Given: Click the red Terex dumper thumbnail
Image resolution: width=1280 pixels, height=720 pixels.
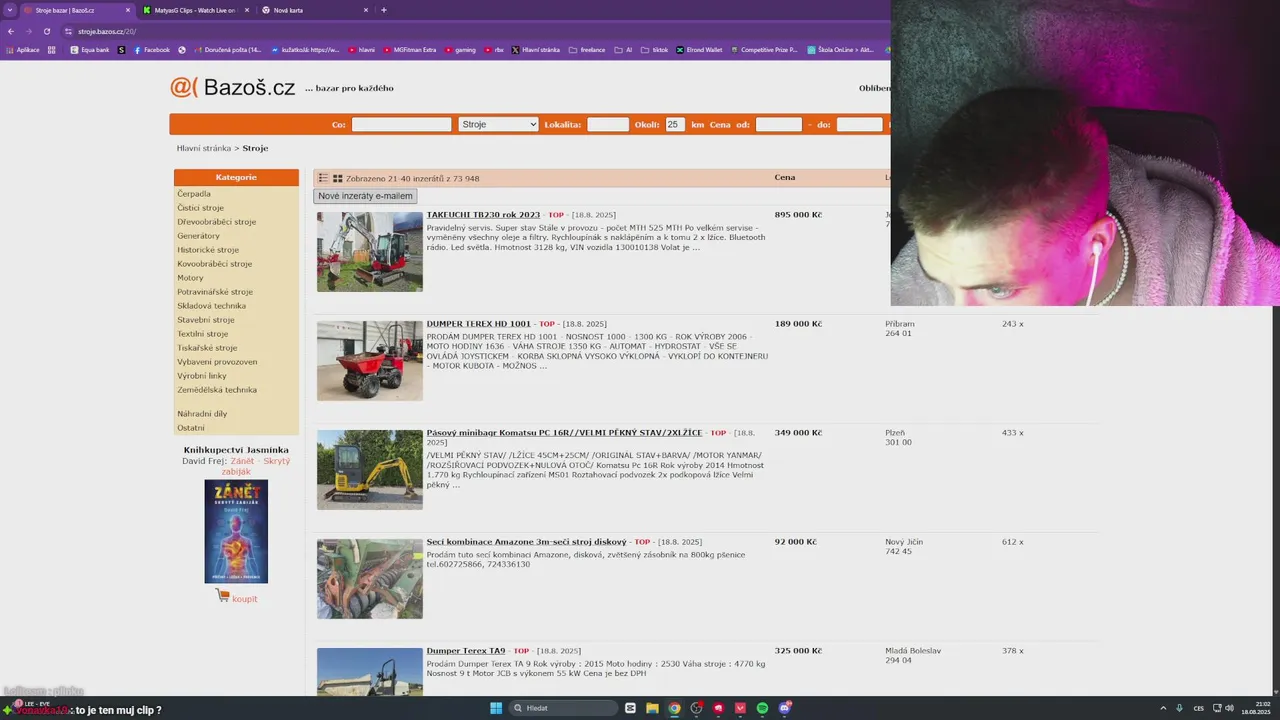Looking at the screenshot, I should click(x=370, y=361).
